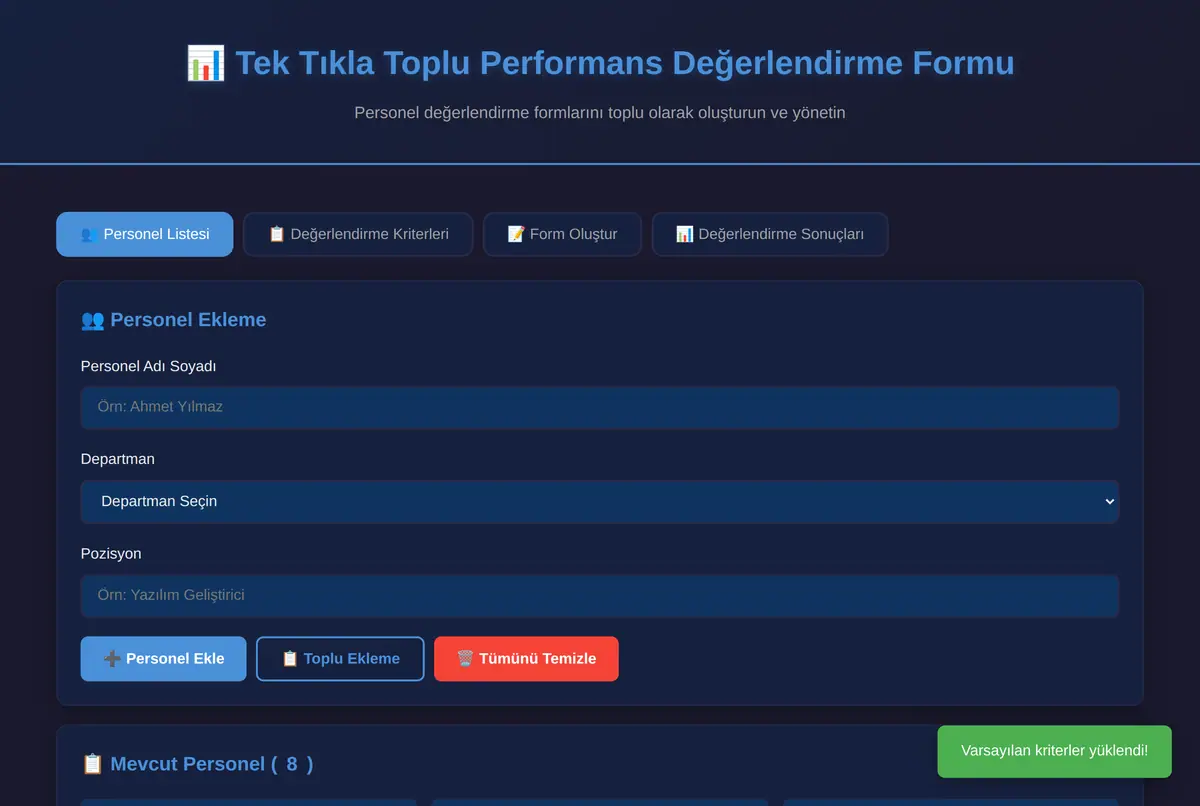This screenshot has width=1200, height=806.
Task: Click the Tümünü Temizle button
Action: click(x=526, y=659)
